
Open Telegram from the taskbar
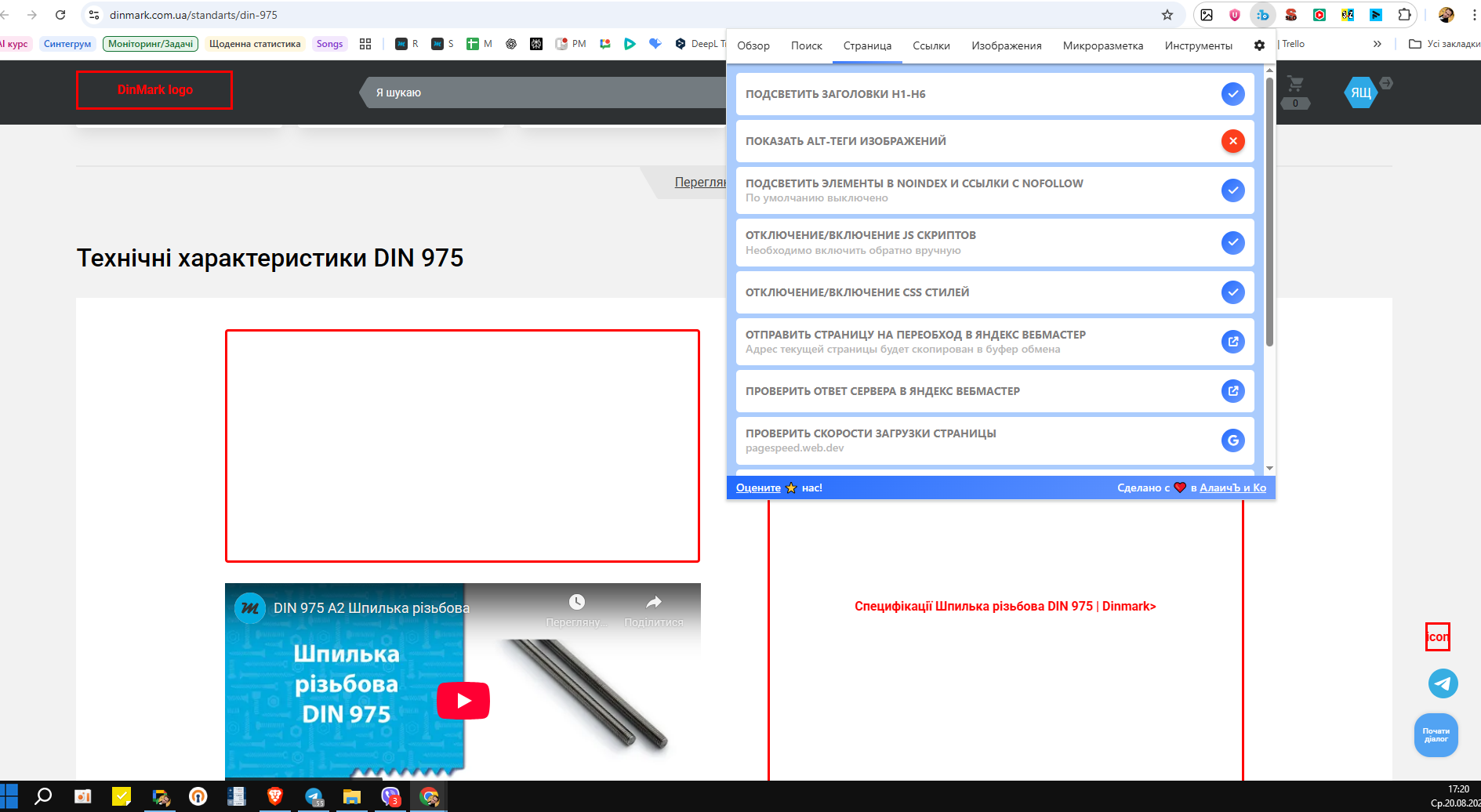(x=314, y=796)
